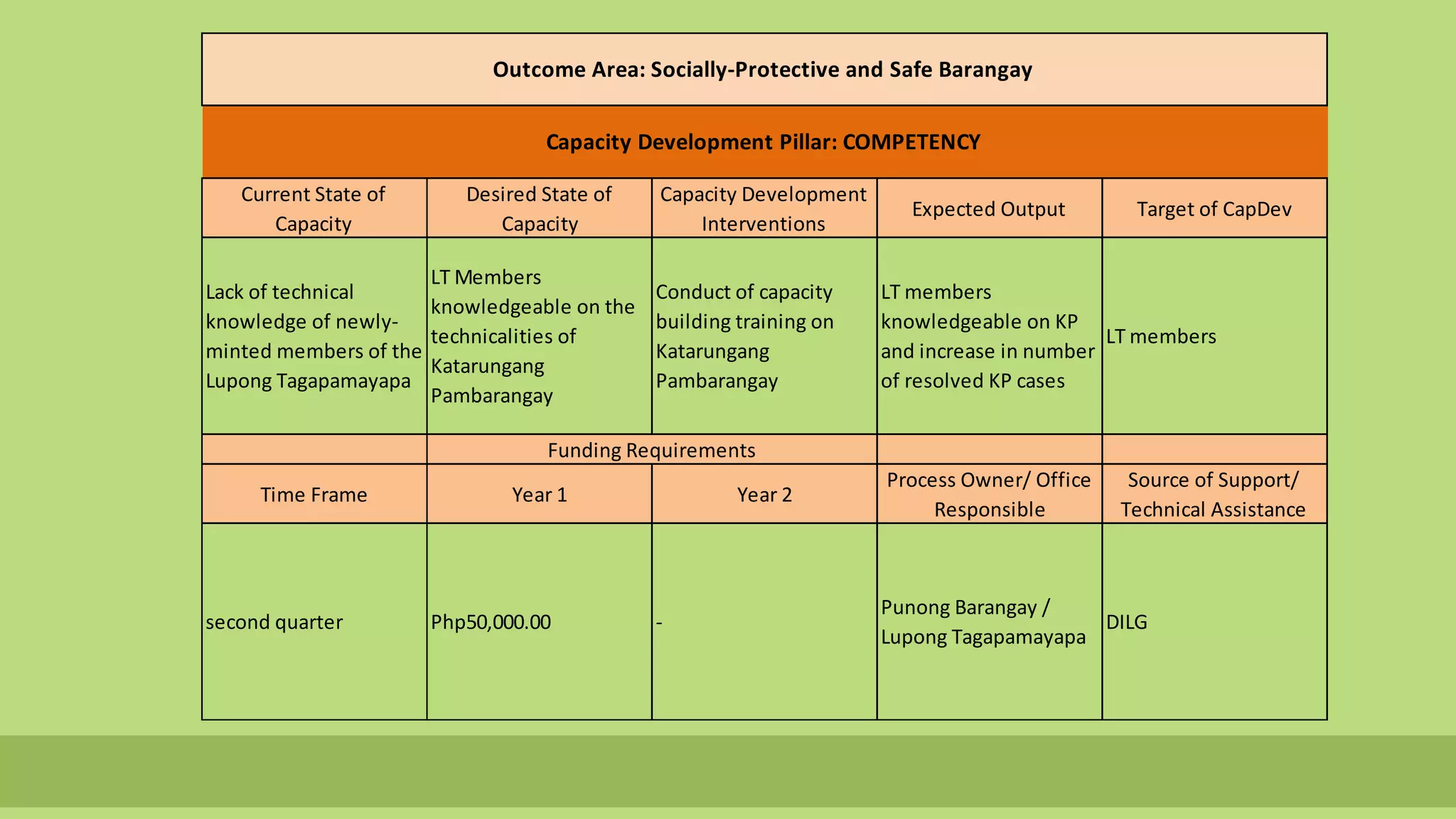Select the Desired State of Capacity header
Screen dimensions: 1456x819
539,208
